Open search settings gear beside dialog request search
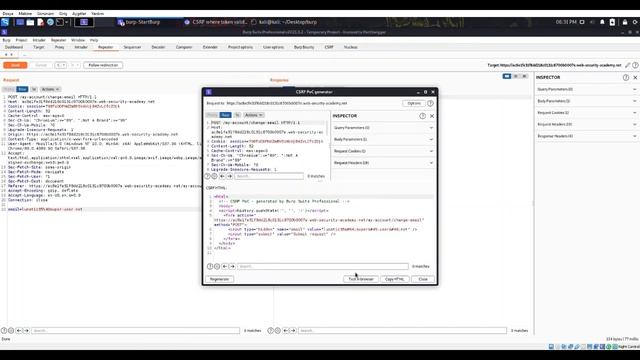This screenshot has width=640, height=360. [x=214, y=176]
